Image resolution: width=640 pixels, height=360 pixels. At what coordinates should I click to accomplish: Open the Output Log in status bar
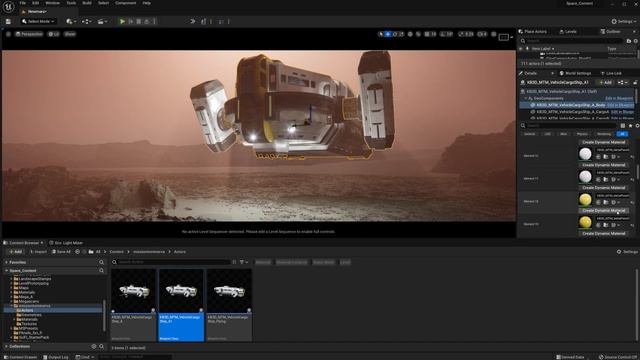56,357
